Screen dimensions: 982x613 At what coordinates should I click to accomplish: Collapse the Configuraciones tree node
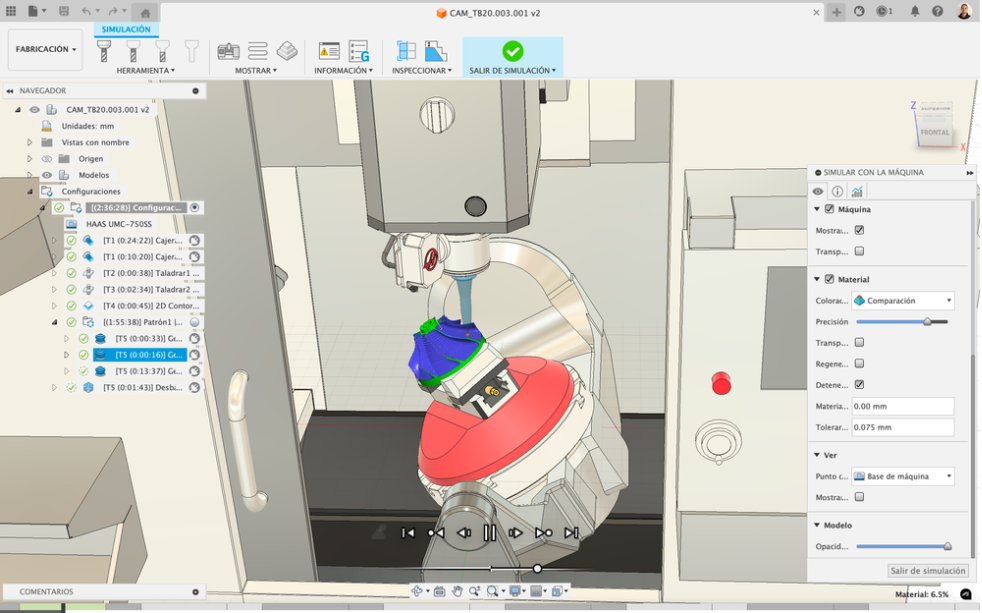(x=29, y=192)
